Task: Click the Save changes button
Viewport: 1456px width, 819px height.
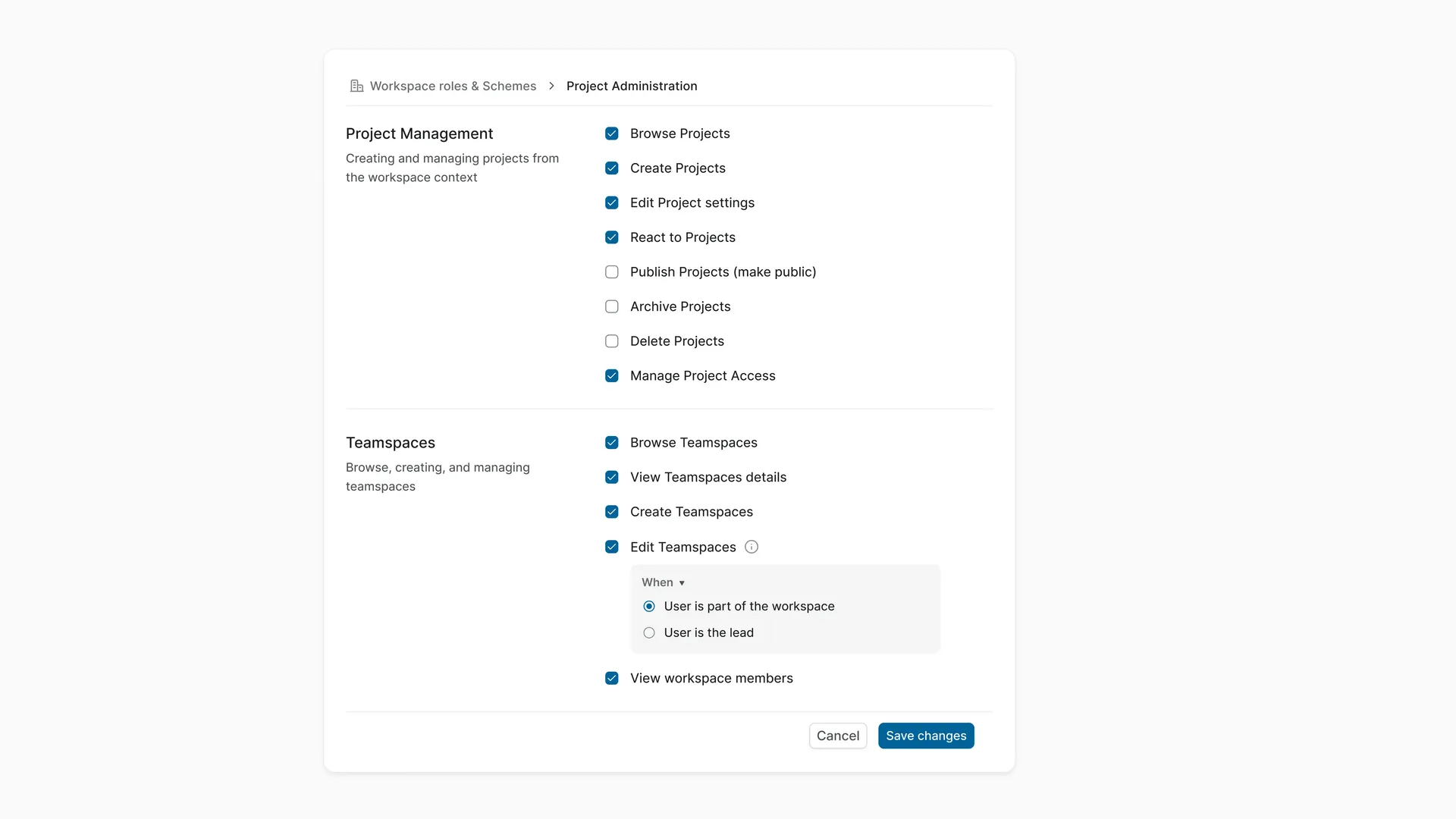Action: (926, 736)
